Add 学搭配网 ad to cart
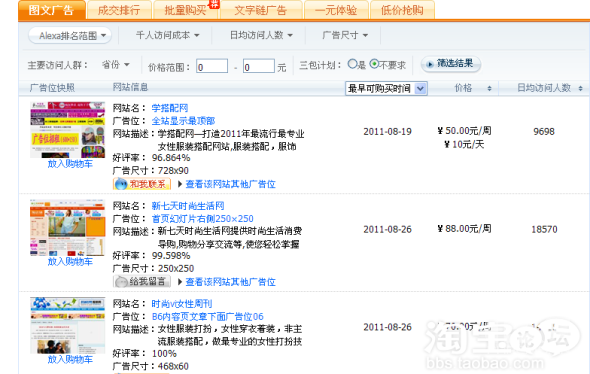This screenshot has height=374, width=590. point(70,164)
